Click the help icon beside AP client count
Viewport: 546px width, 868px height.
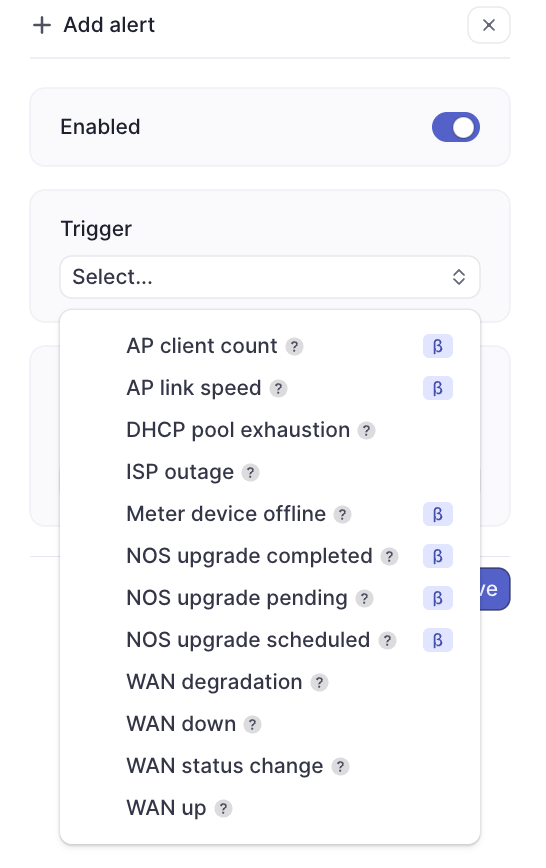coord(294,347)
